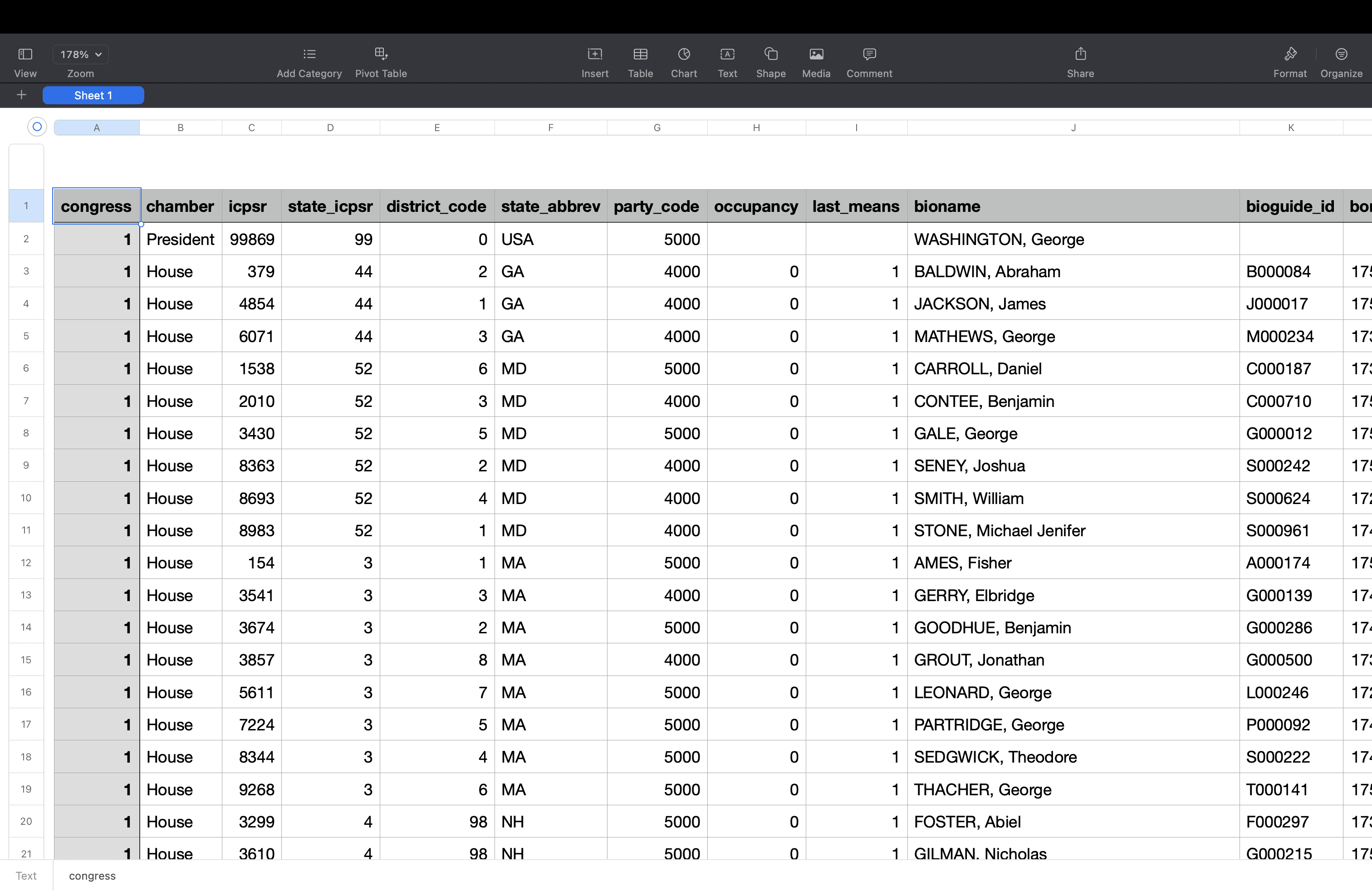This screenshot has height=891, width=1372.
Task: Expand the 178% zoom dropdown
Action: (81, 54)
